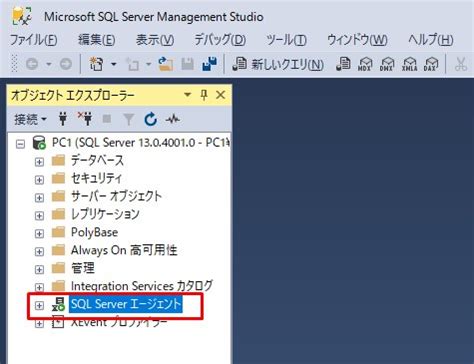This screenshot has height=364, width=474.
Task: Select the サーバー オブジェクト tree item
Action: tap(116, 196)
